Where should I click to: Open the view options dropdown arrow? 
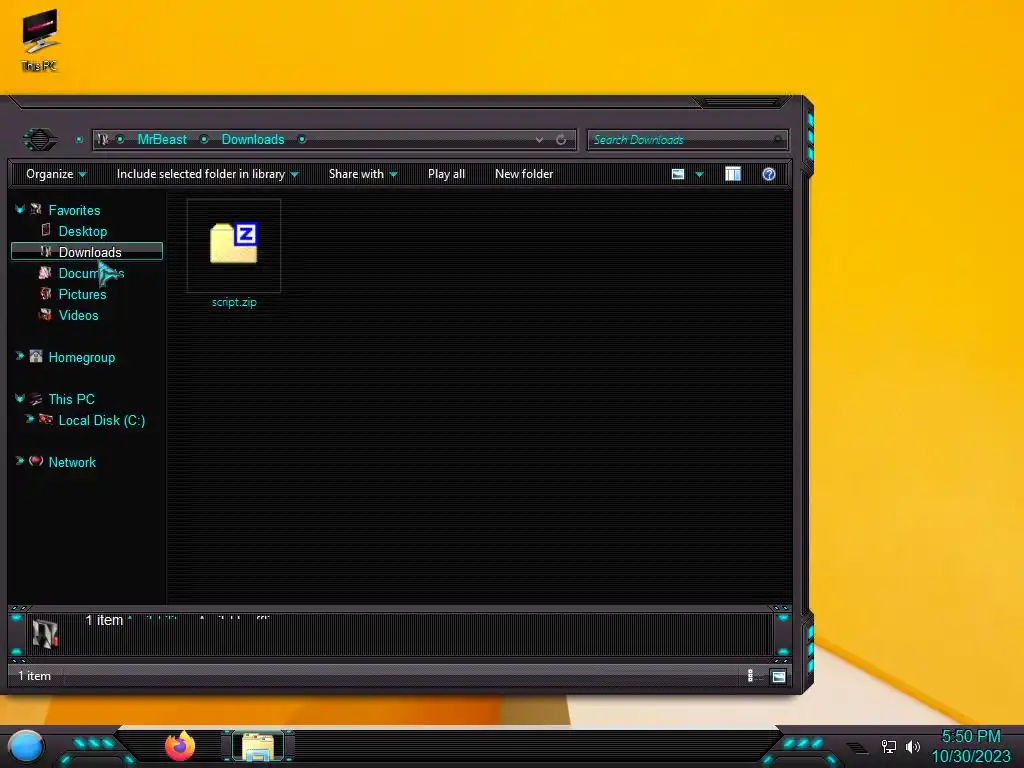pos(699,174)
